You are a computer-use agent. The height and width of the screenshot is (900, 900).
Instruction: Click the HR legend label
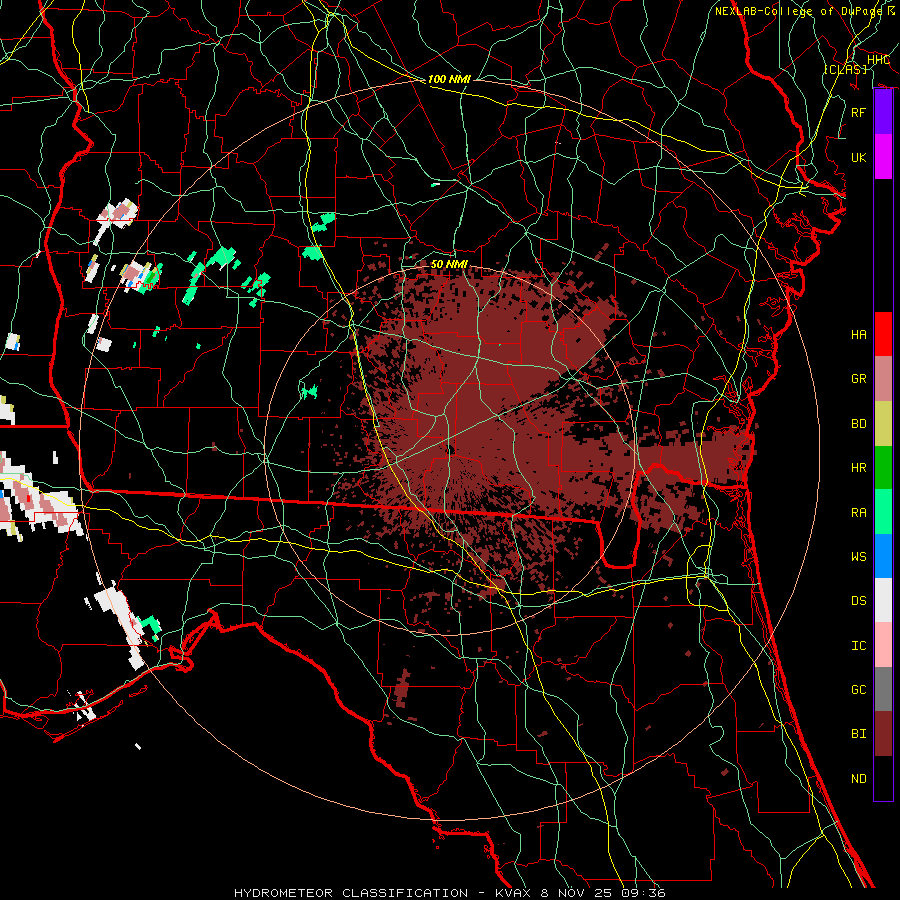859,468
